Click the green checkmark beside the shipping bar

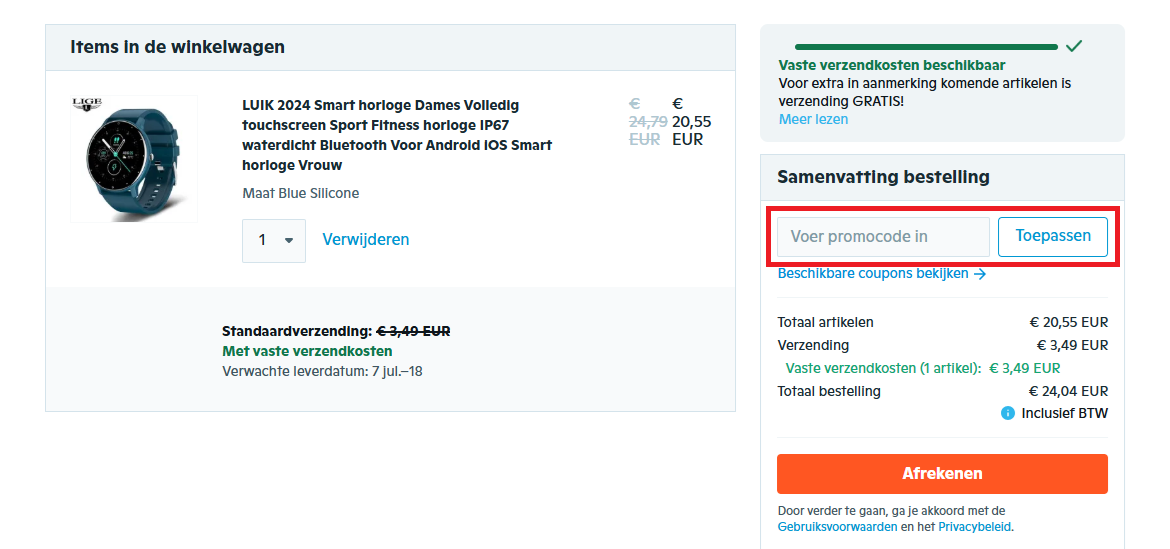tap(1074, 46)
